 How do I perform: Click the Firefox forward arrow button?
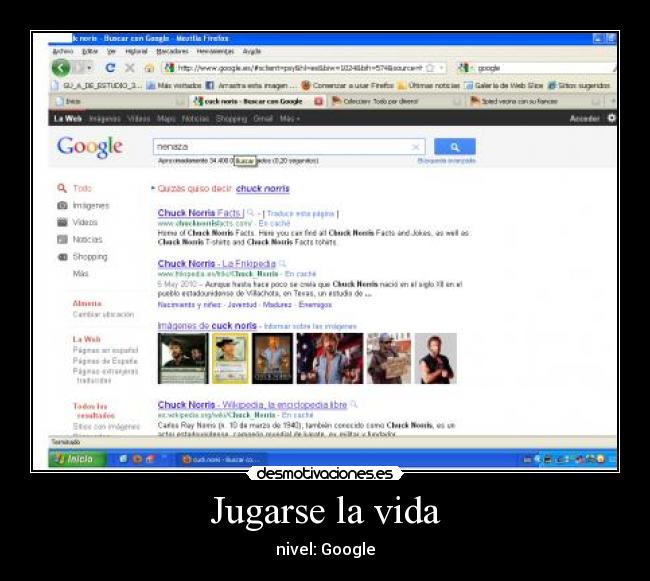78,68
